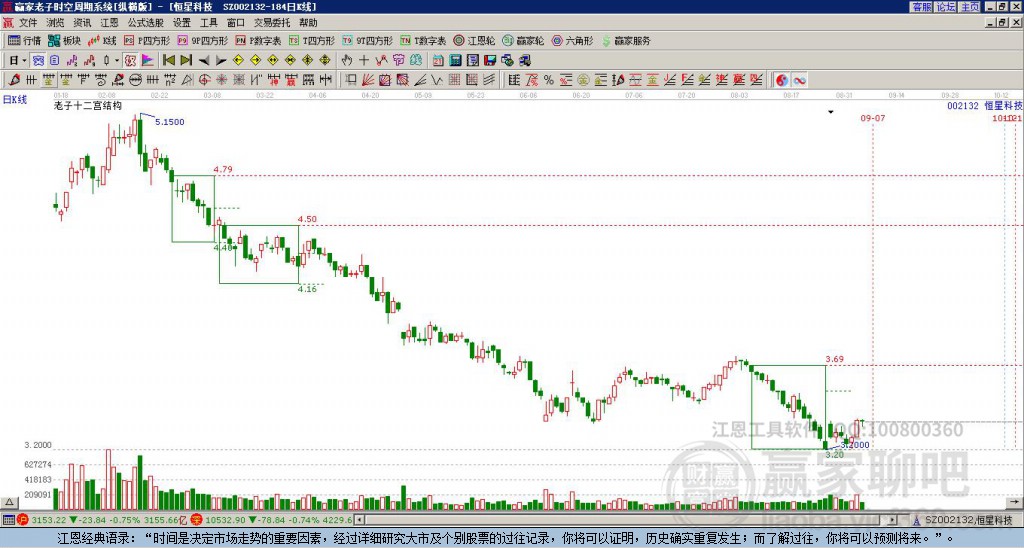Open the 赢家轮 wheel tool
The width and height of the screenshot is (1024, 548).
tap(523, 40)
